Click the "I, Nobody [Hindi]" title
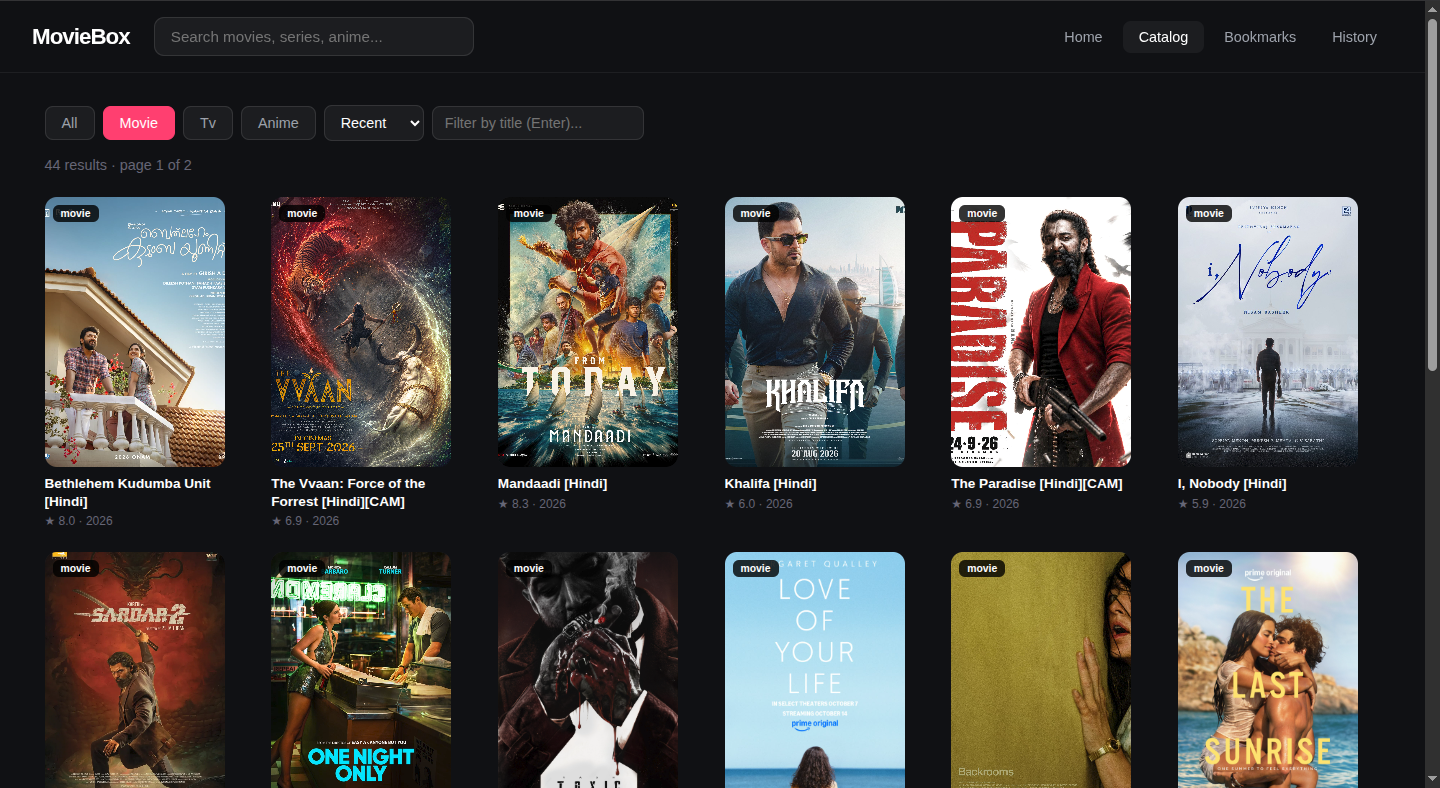 tap(1232, 484)
